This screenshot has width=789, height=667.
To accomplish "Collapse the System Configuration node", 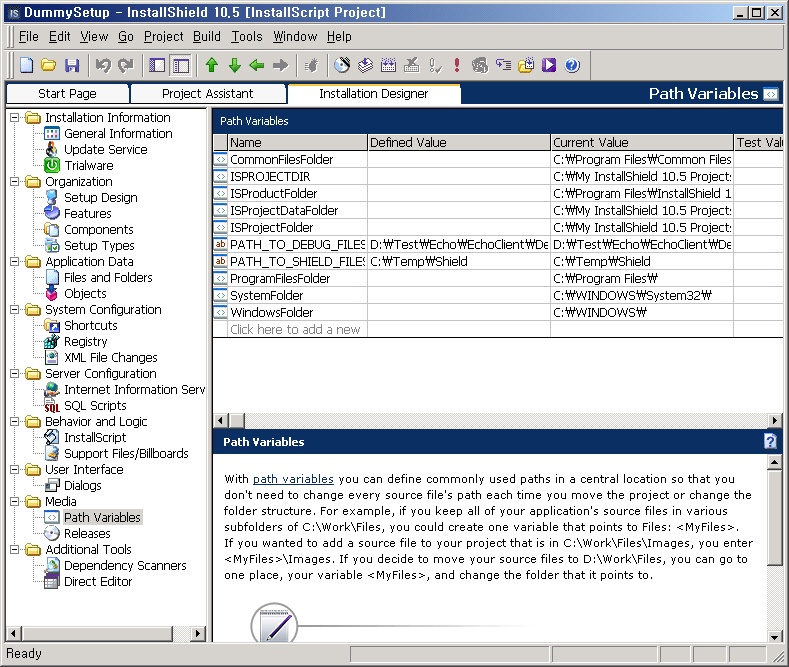I will pyautogui.click(x=14, y=310).
